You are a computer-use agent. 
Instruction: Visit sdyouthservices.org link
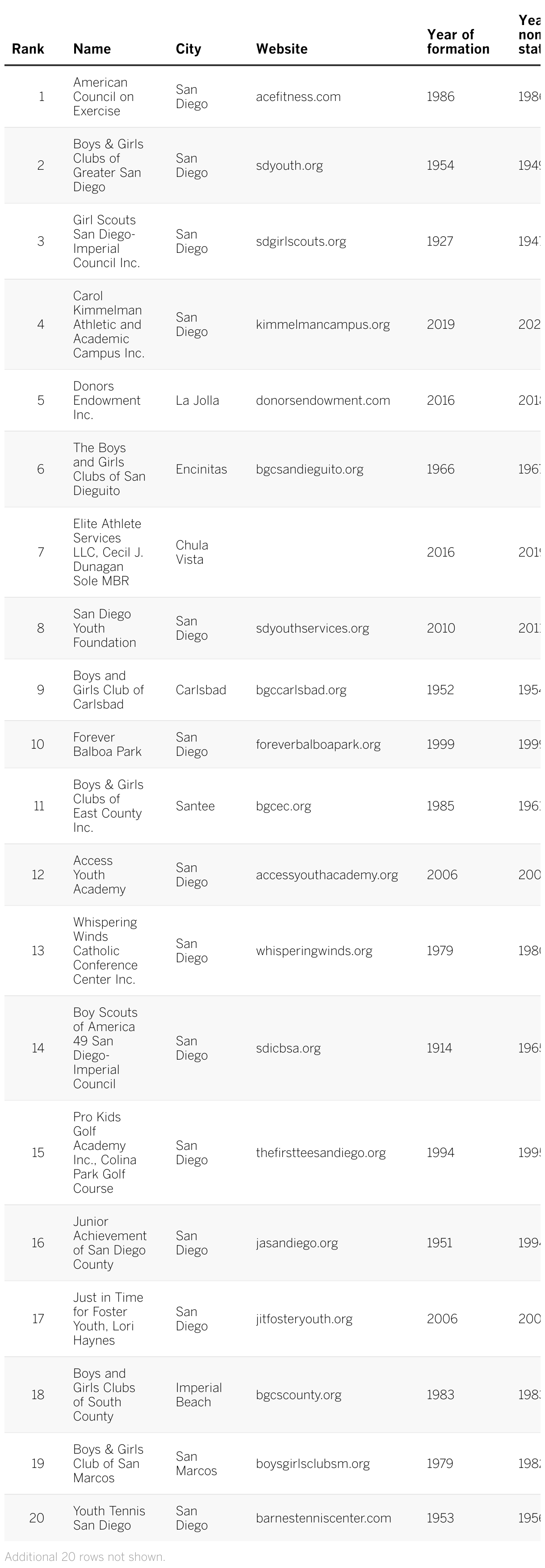(x=312, y=628)
